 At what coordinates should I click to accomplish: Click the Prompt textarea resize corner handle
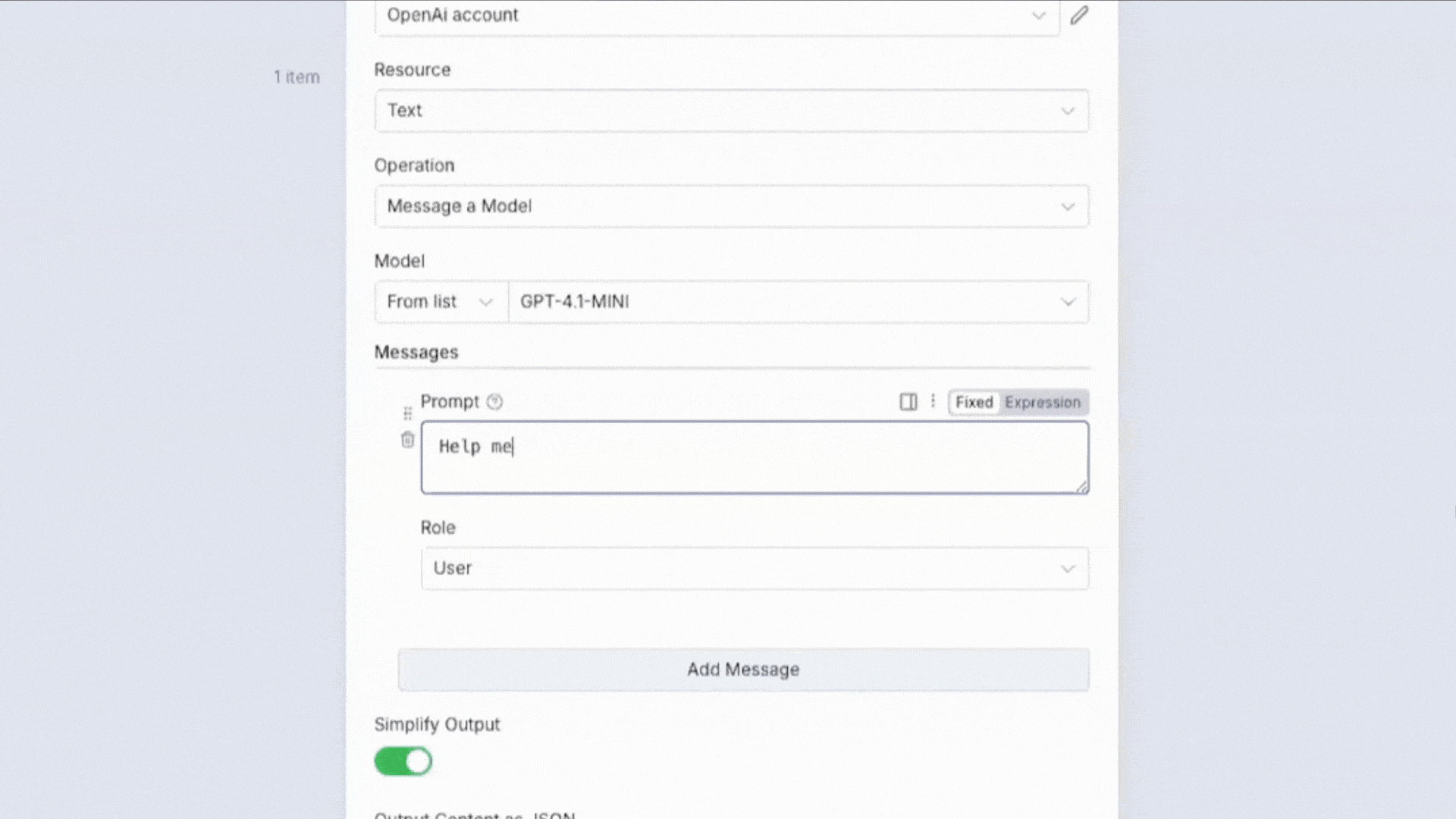coord(1081,487)
